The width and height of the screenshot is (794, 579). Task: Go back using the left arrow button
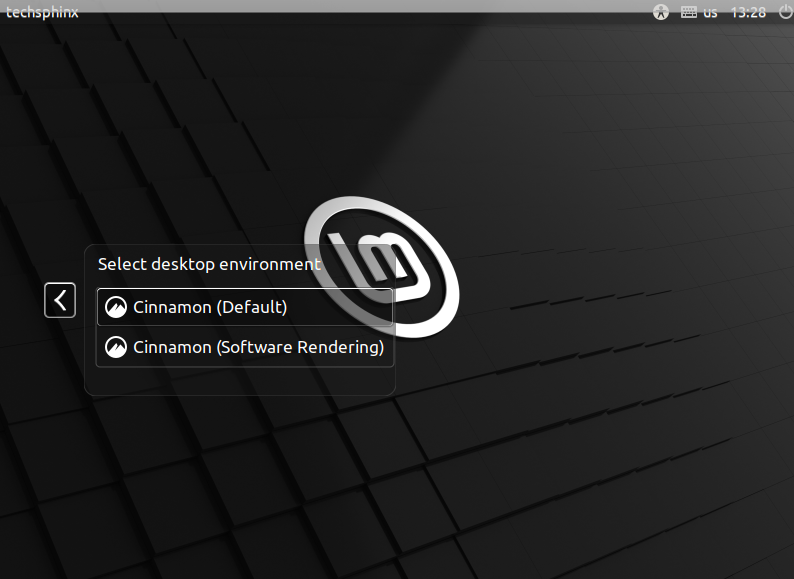(60, 300)
